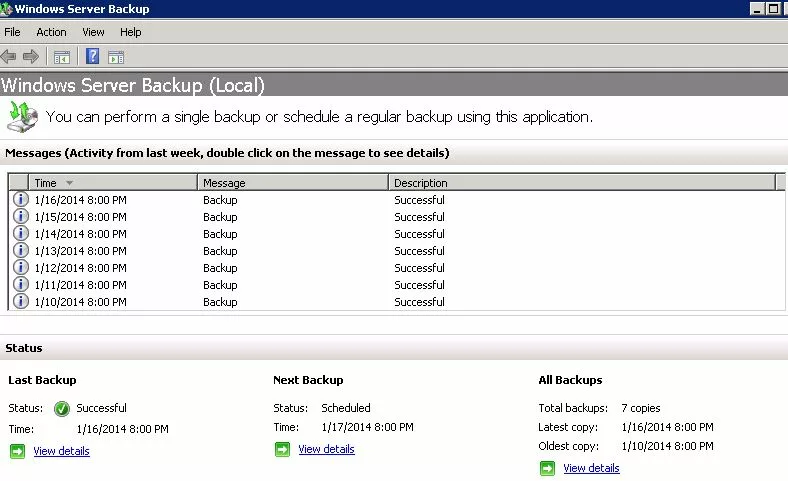Toggle the Show/Hide Action Pane icon

pyautogui.click(x=116, y=57)
